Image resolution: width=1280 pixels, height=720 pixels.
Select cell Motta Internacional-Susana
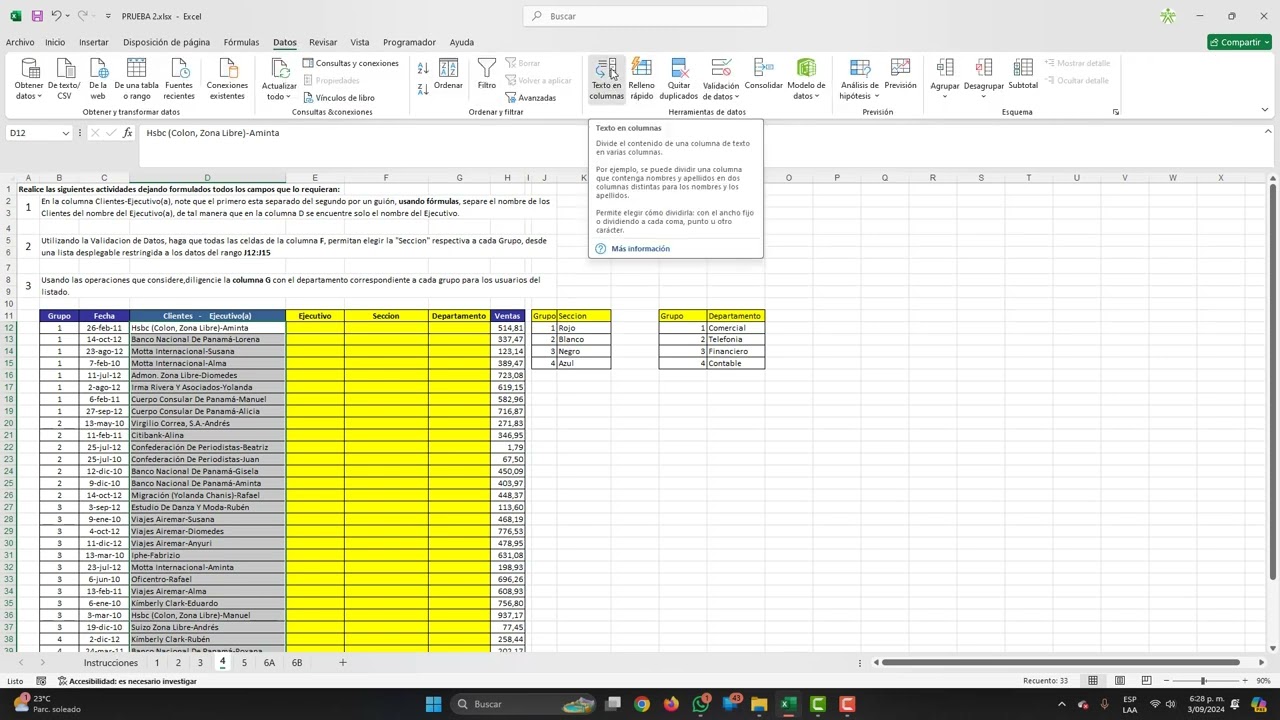207,351
